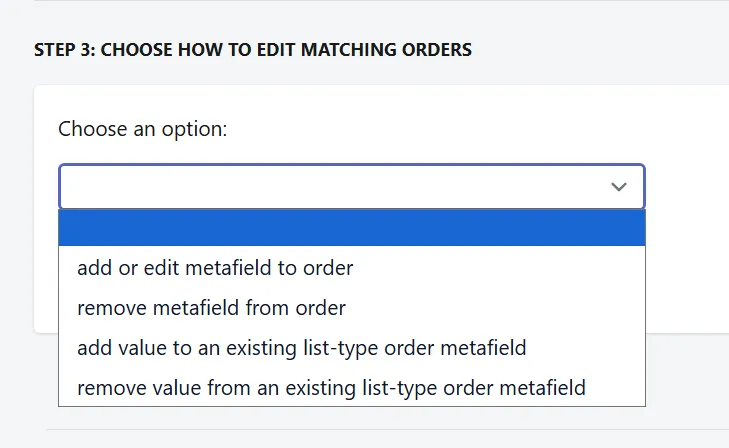This screenshot has width=729, height=448.
Task: Collapse the open edit-option select box
Action: 352,186
